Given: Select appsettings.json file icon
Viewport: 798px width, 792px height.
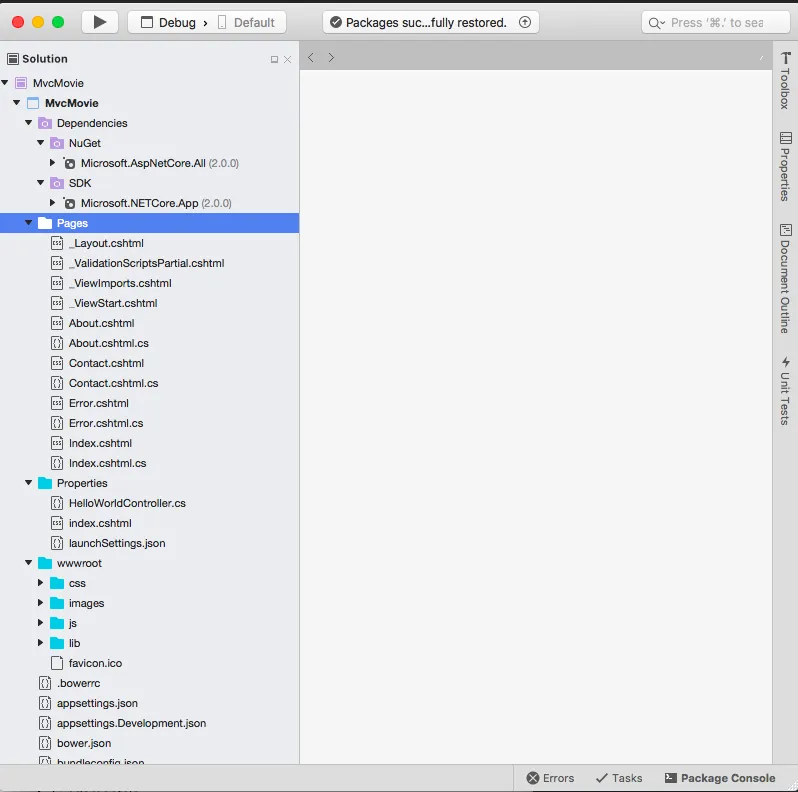Looking at the screenshot, I should (x=45, y=703).
